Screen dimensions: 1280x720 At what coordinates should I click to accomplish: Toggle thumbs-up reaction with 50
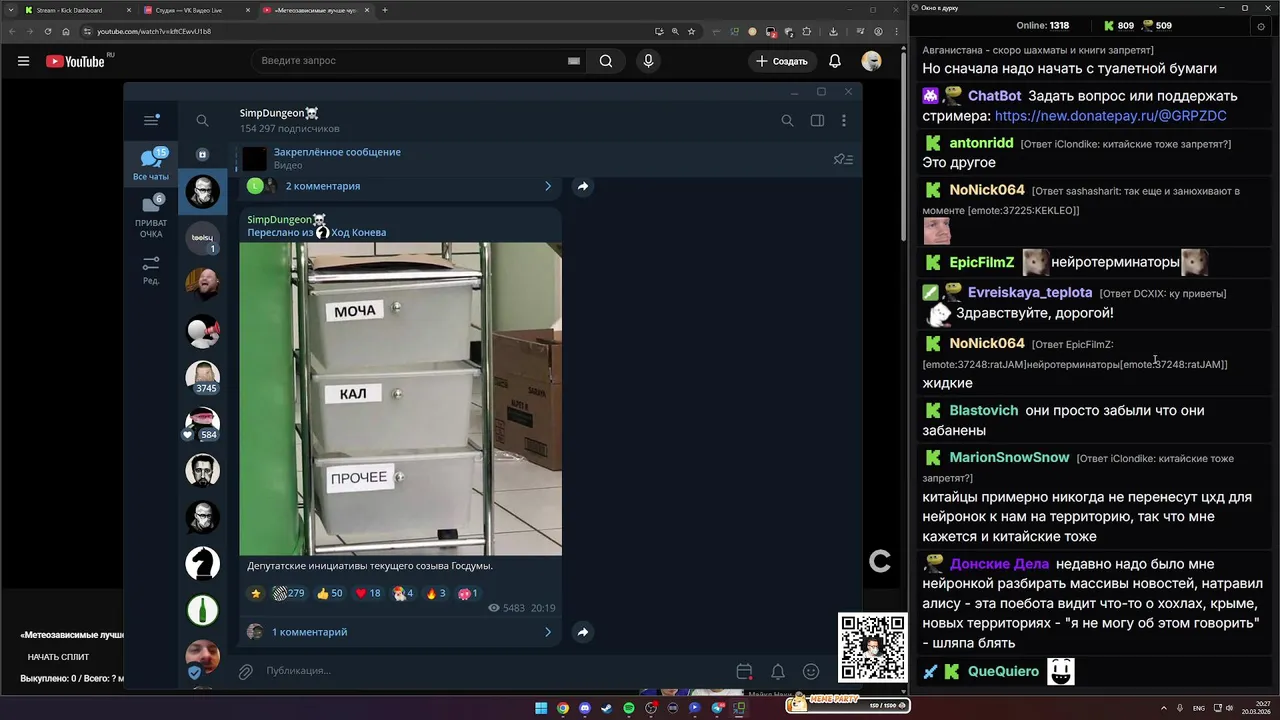pyautogui.click(x=330, y=593)
